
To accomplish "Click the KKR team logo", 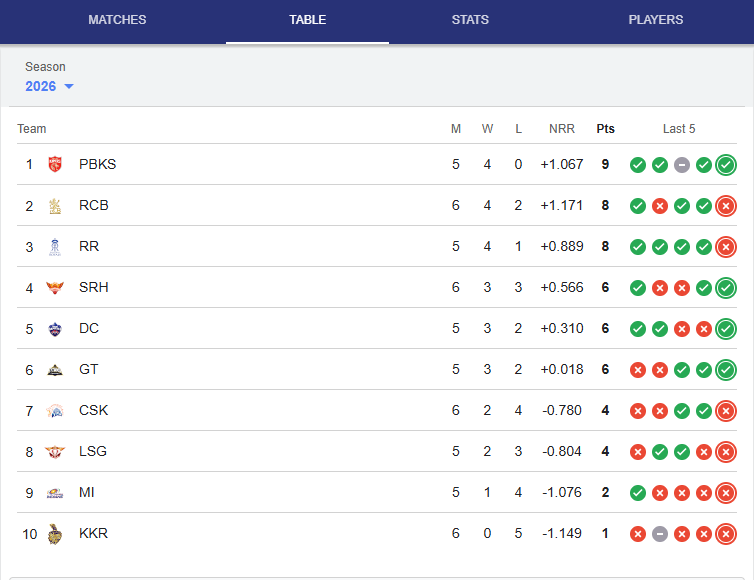I will pos(55,534).
